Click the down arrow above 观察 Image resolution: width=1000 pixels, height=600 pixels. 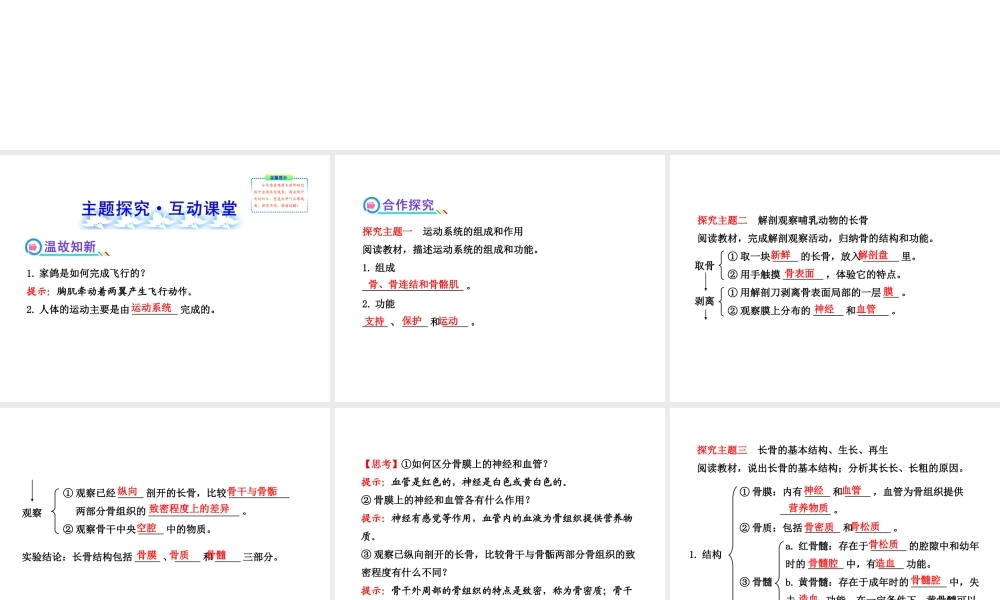(x=32, y=490)
